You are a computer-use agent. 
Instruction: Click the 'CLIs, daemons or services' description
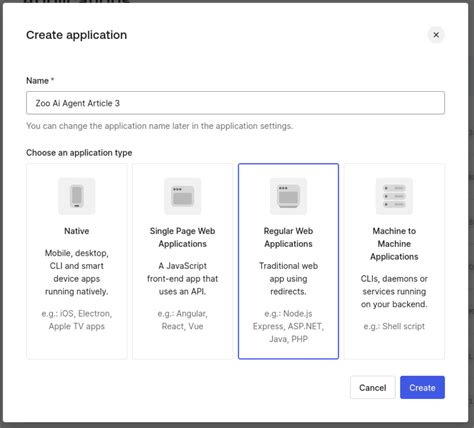click(394, 291)
